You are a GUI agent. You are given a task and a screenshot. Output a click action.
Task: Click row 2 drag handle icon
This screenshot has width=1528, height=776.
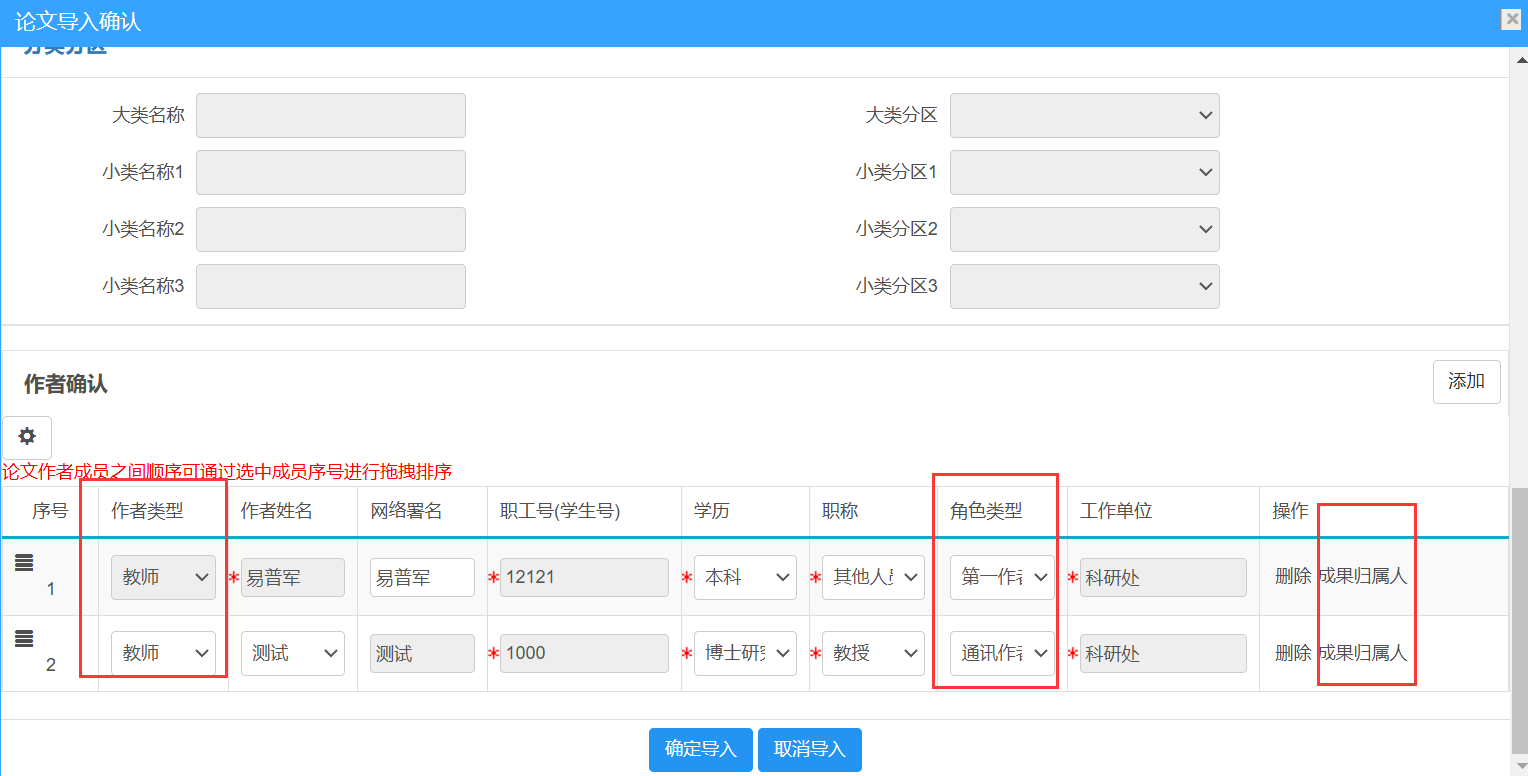click(24, 639)
